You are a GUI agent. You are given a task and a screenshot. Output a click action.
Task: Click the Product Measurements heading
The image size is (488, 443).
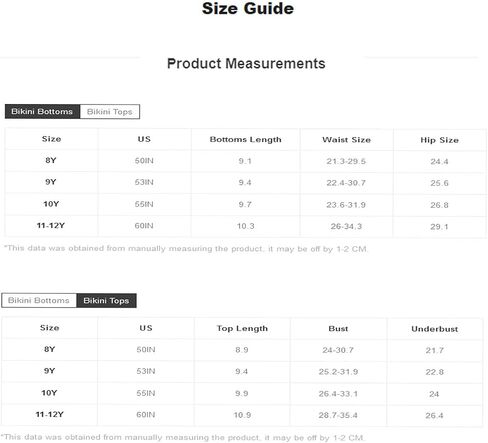coord(246,63)
